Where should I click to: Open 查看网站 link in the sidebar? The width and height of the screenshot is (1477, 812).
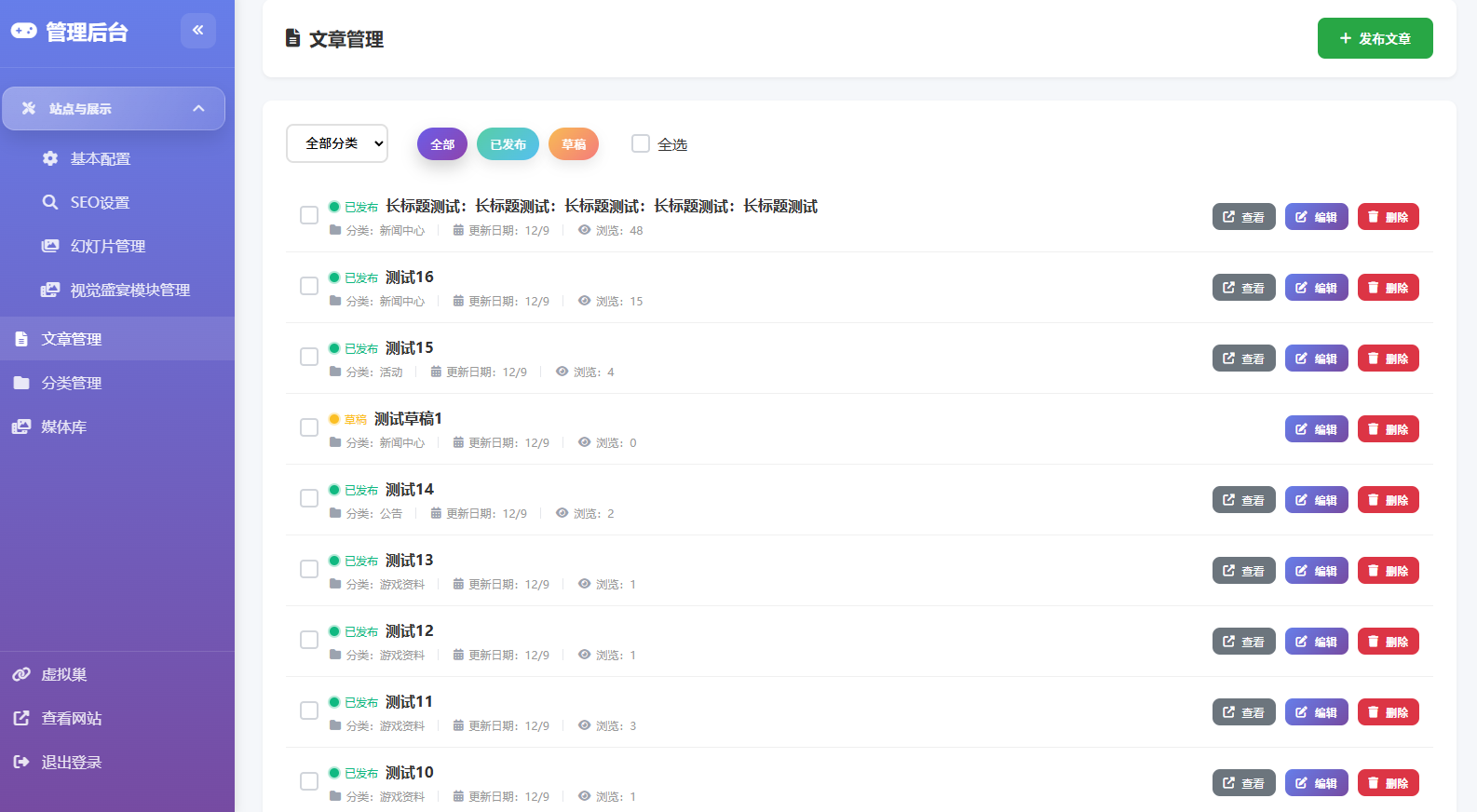(117, 718)
